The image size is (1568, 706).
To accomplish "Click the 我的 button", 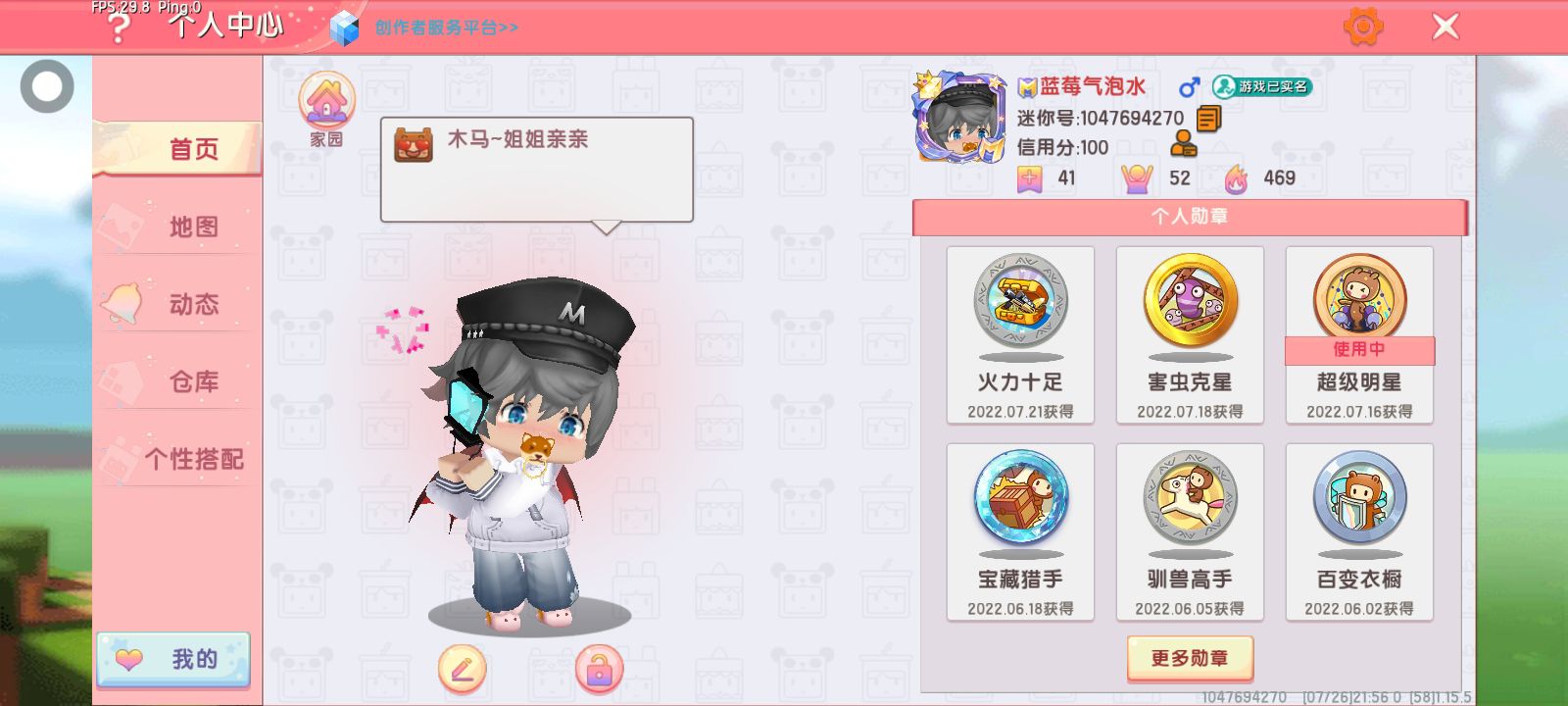I will pyautogui.click(x=173, y=659).
